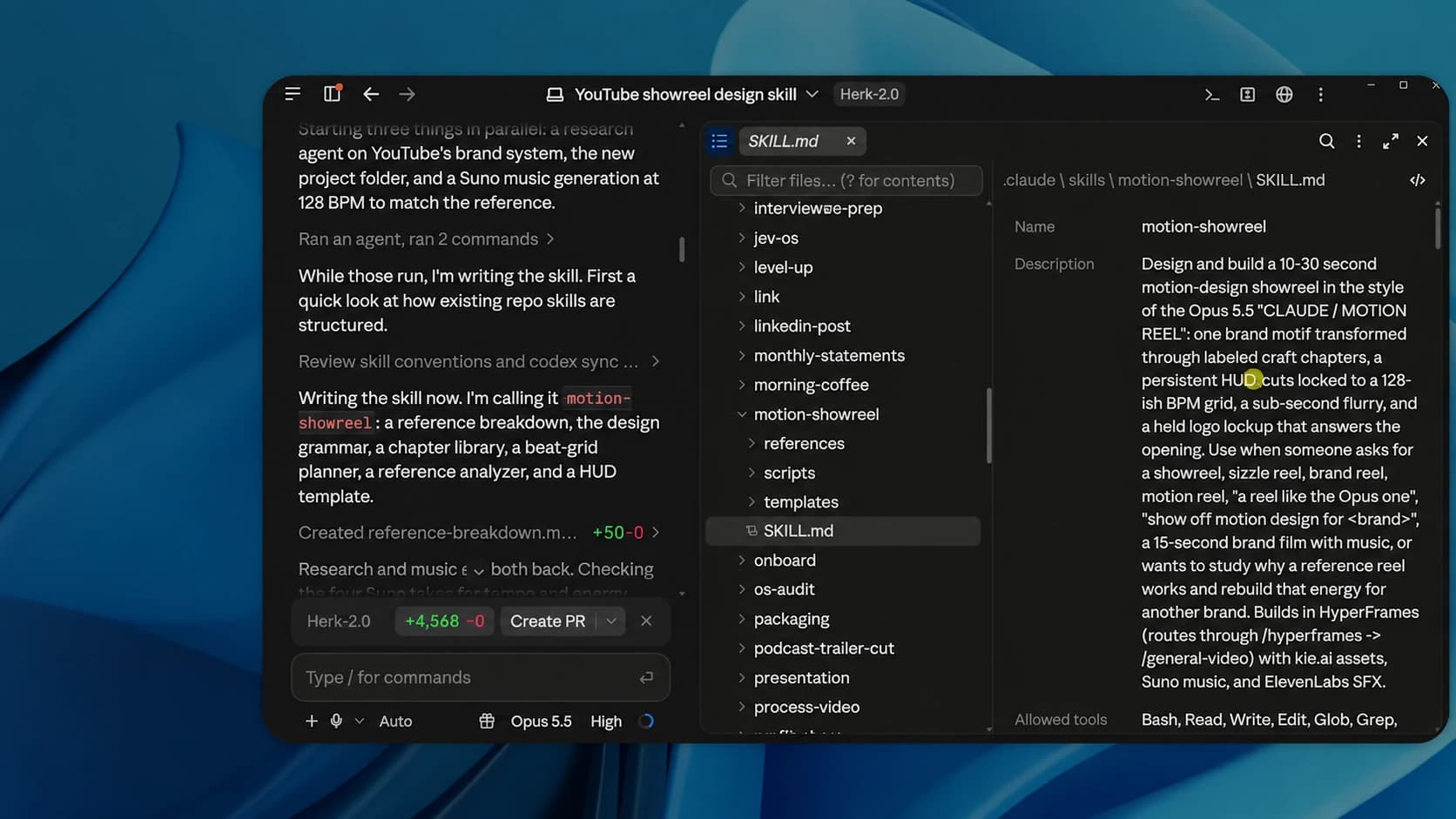The height and width of the screenshot is (819, 1456).
Task: Search in the file viewer panel
Action: click(1326, 141)
